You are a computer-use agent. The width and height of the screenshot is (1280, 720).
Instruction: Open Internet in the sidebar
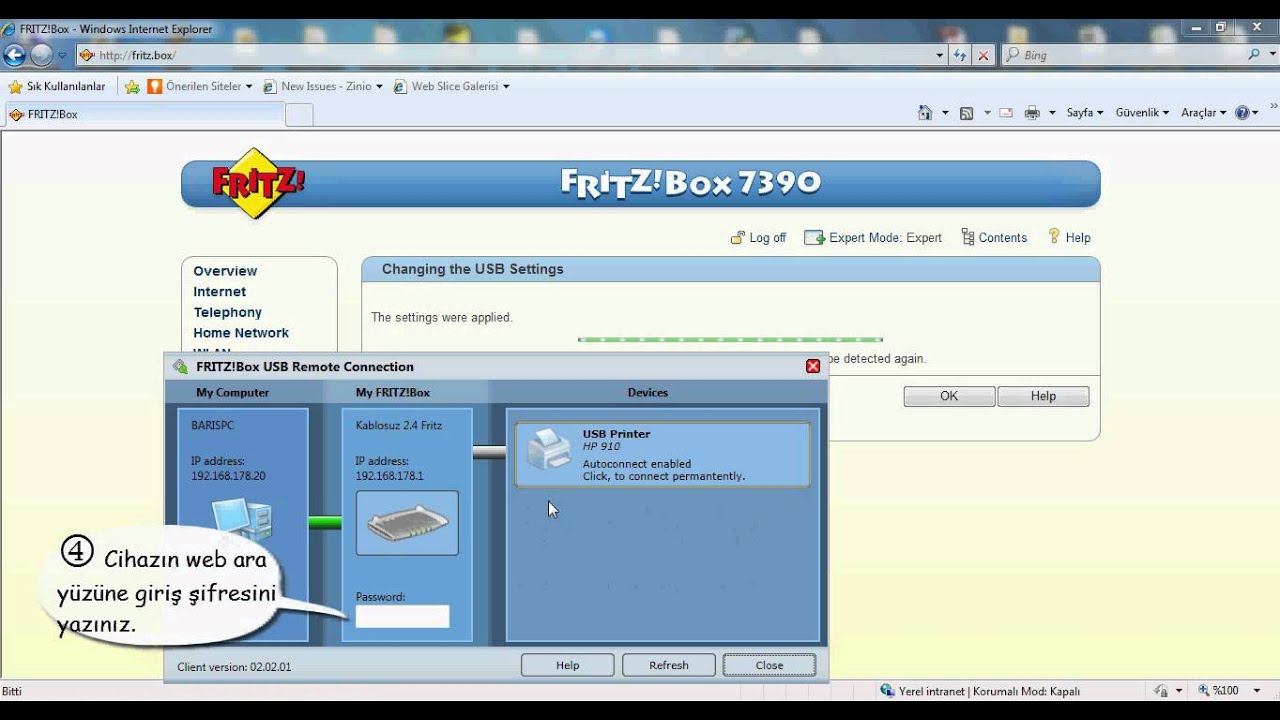click(219, 292)
